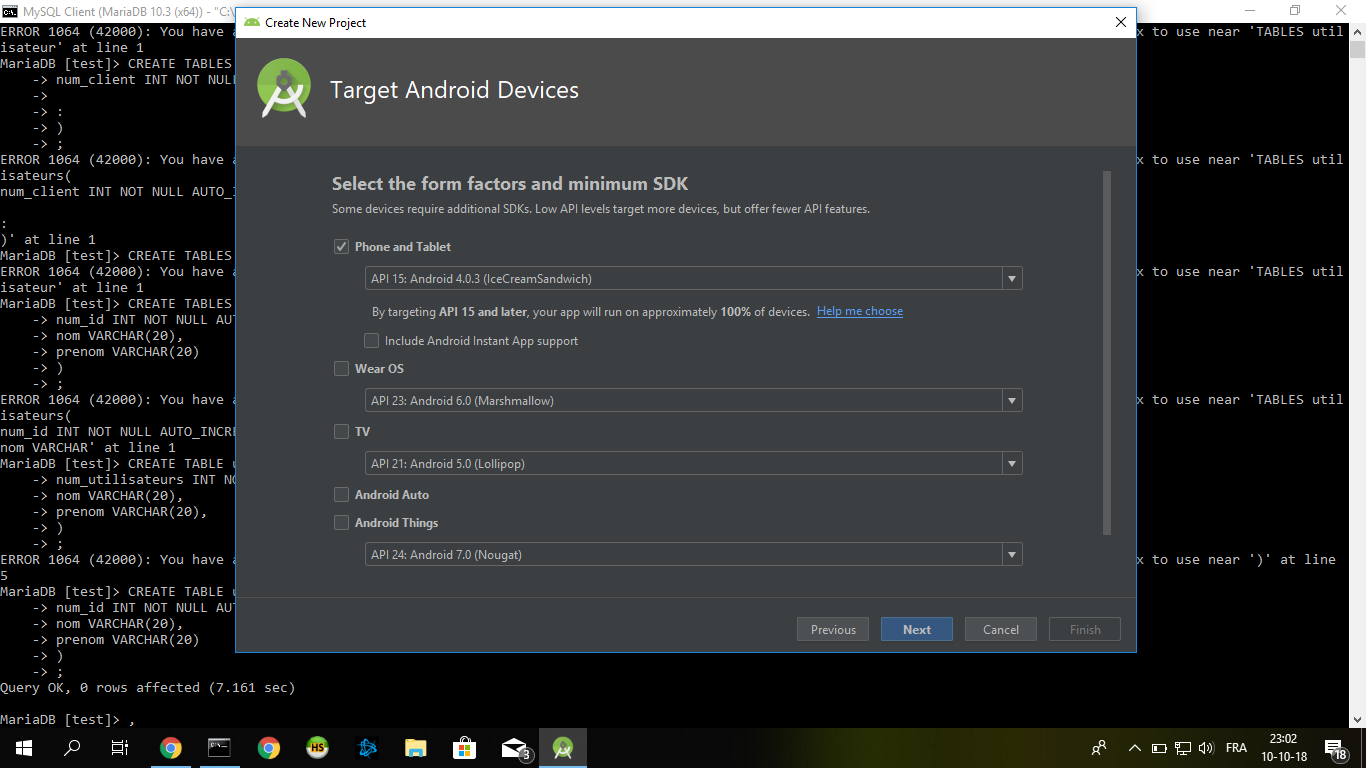Click the 'Query OK, 0 rows affected' line
The width and height of the screenshot is (1366, 768).
148,688
